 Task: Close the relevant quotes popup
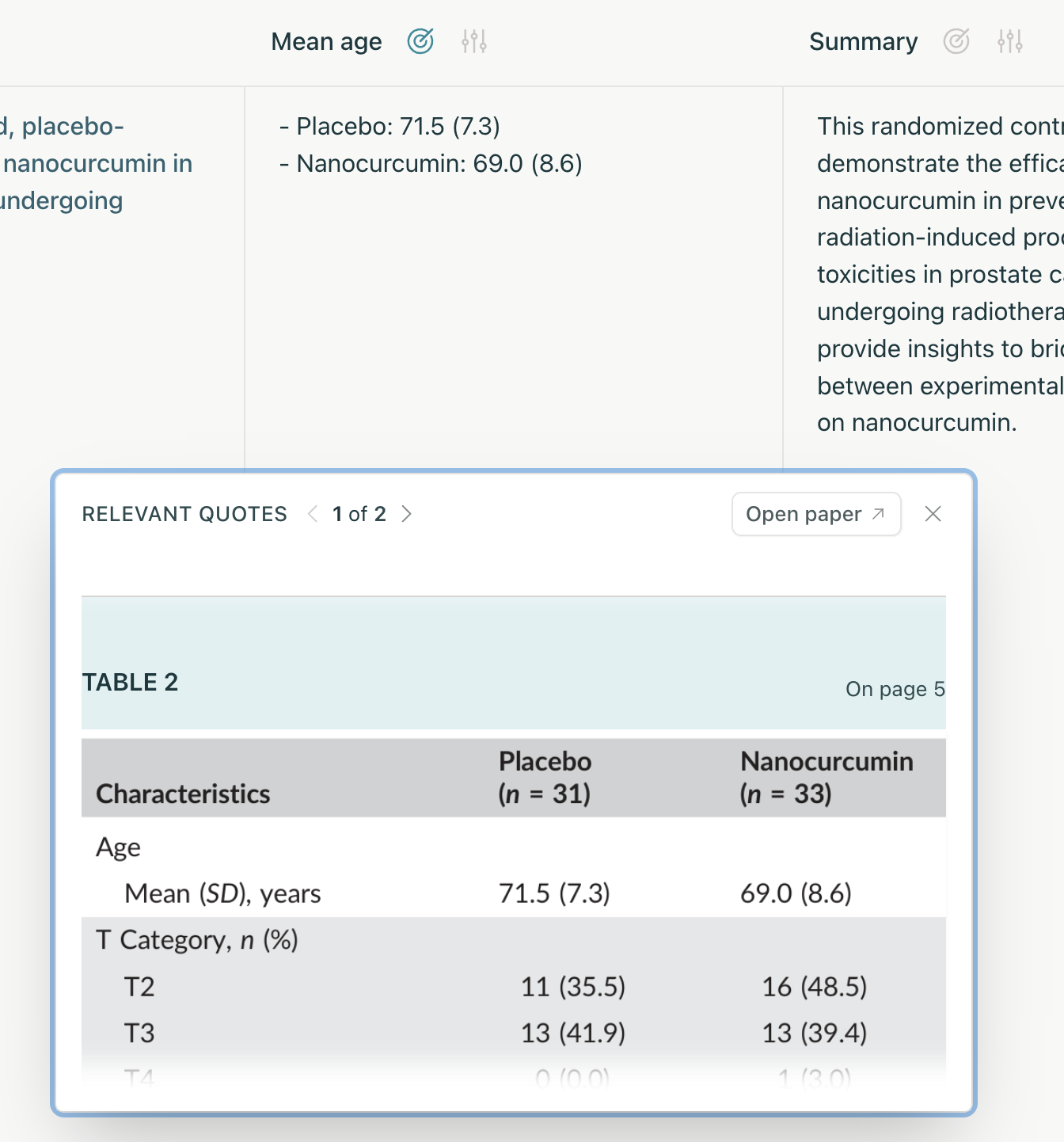(933, 514)
